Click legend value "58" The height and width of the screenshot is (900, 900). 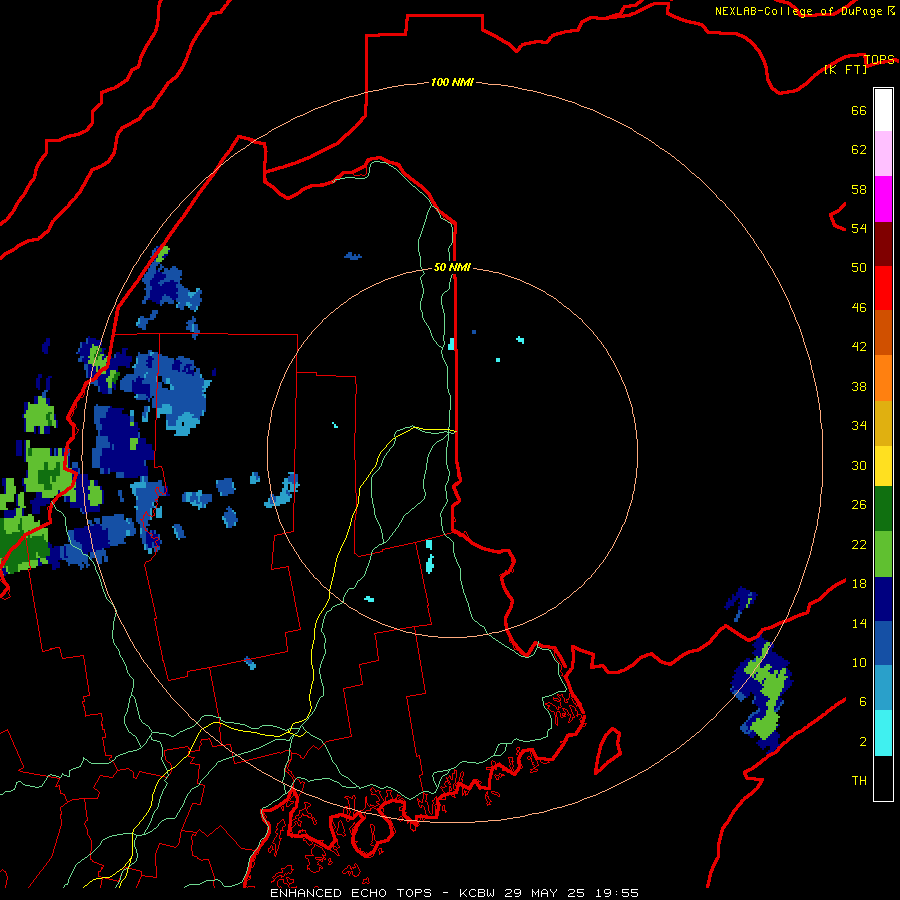coord(859,189)
